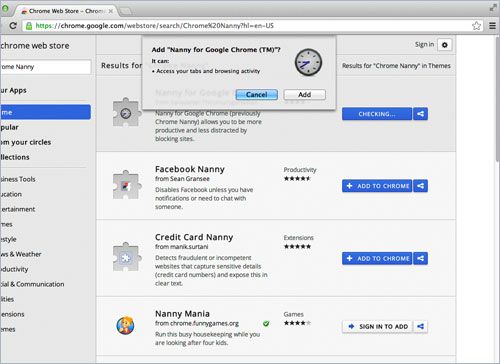500x364 pixels.
Task: Share Nanny for Google Chrome extension
Action: [x=420, y=114]
